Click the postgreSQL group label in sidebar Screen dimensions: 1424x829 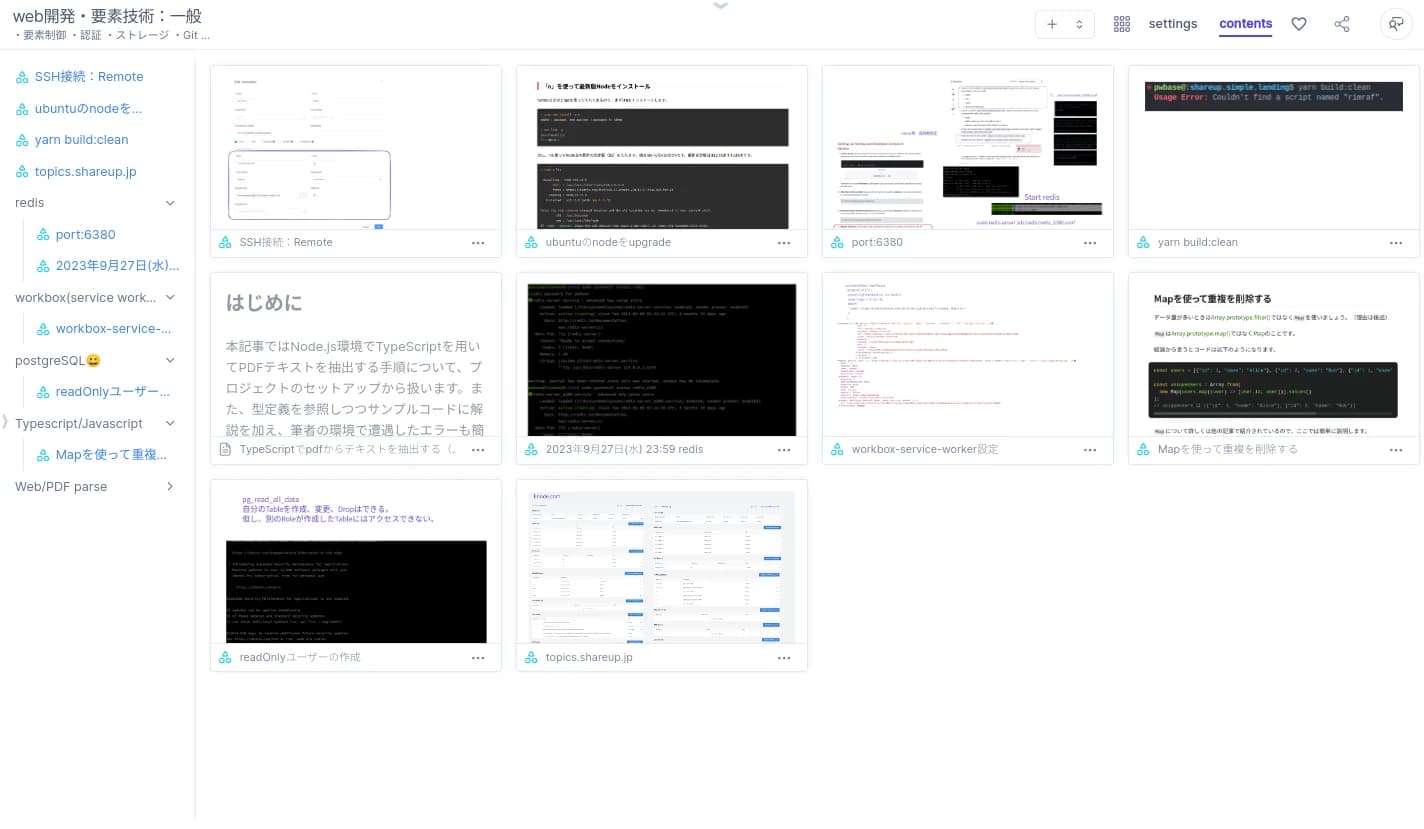57,360
